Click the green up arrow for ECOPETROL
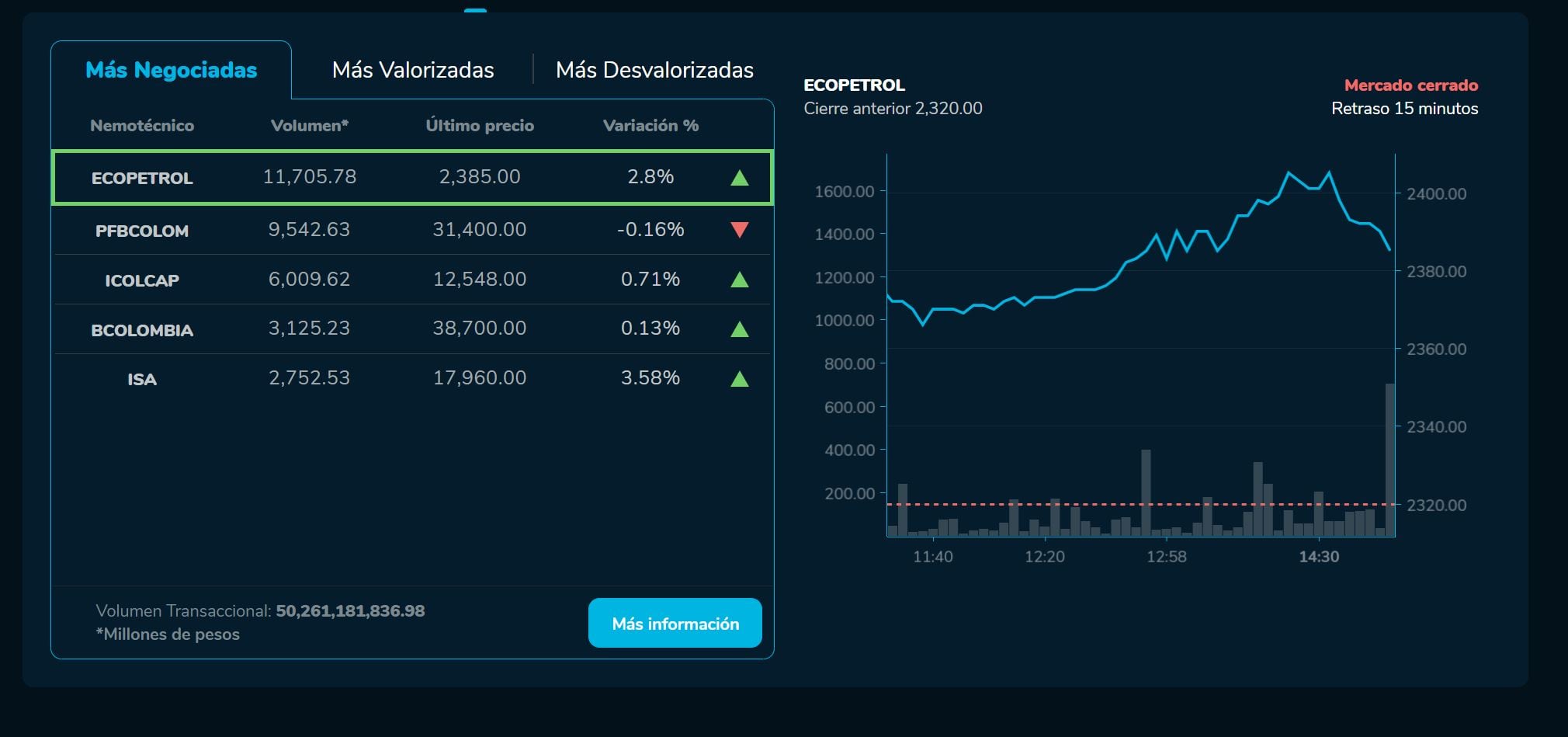 coord(739,178)
